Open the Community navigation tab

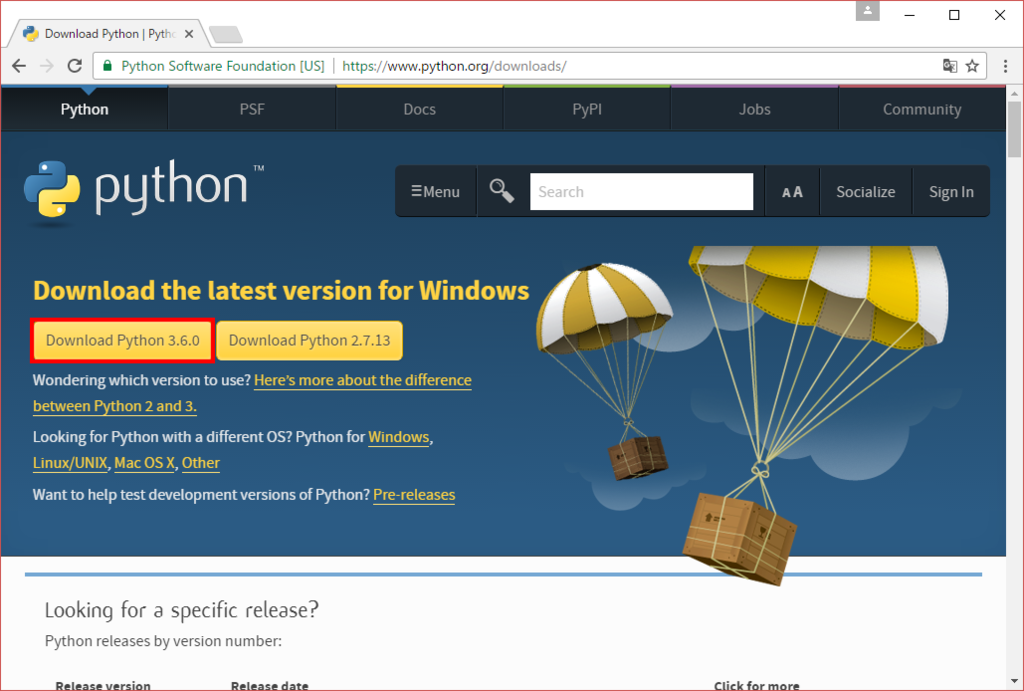922,109
